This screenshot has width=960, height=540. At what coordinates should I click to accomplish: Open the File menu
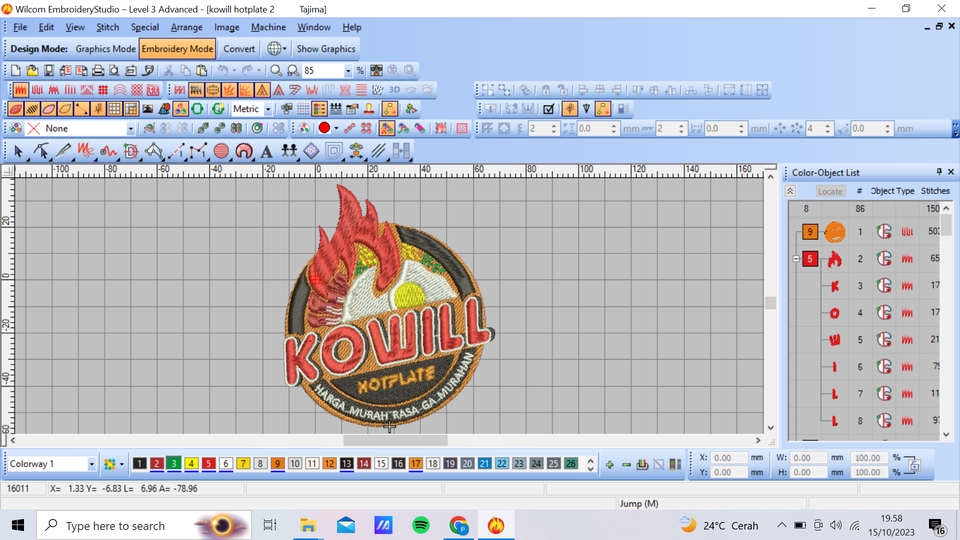click(x=20, y=27)
